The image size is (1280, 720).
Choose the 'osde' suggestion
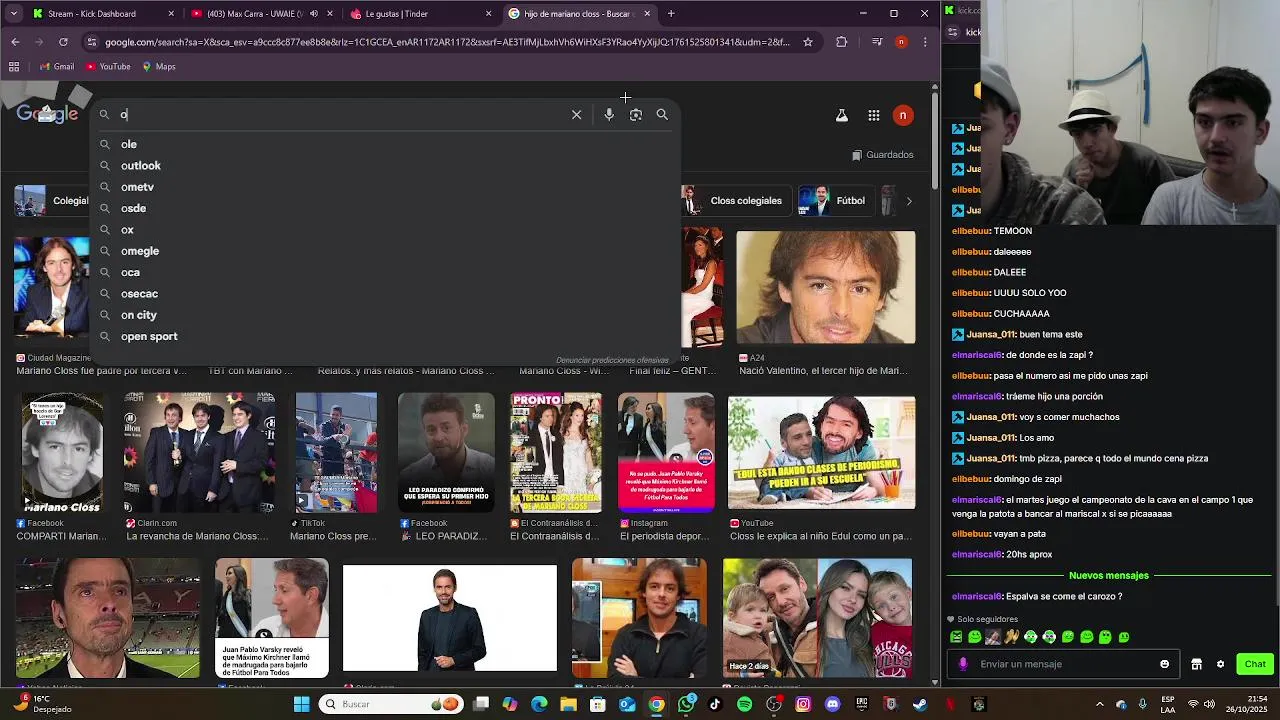coord(385,208)
